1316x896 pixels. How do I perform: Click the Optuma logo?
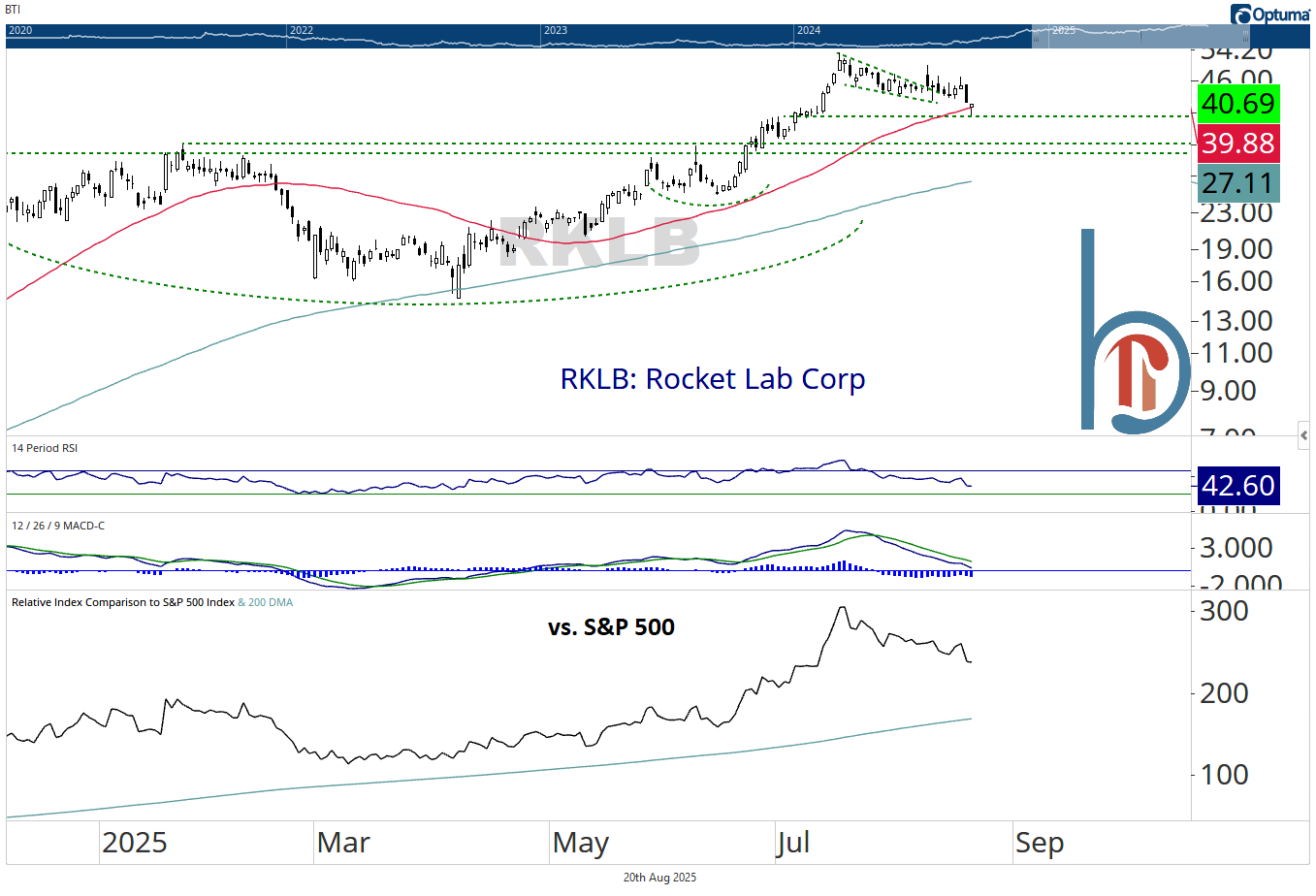1270,15
